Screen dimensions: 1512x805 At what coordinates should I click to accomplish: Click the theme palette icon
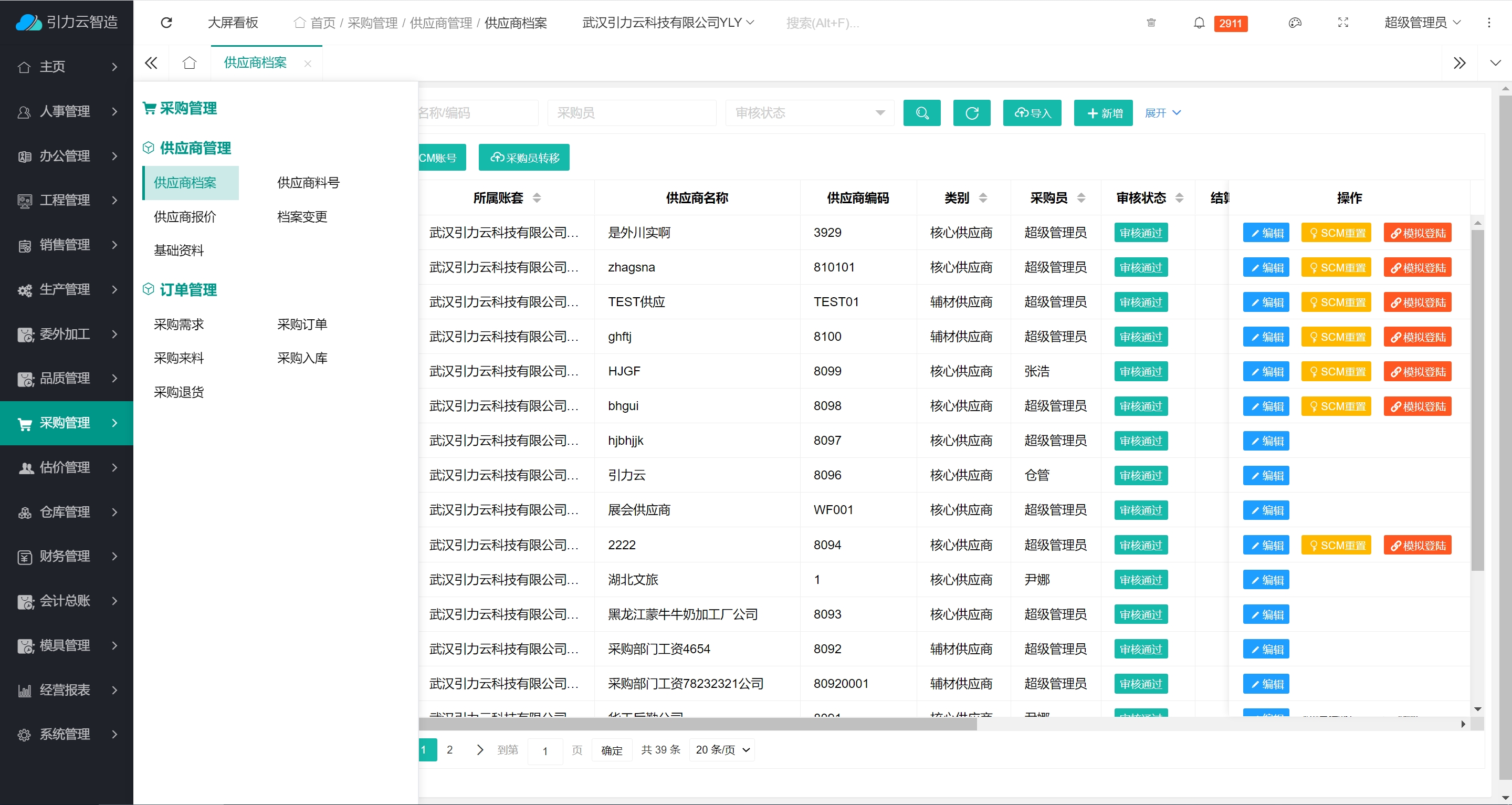(1295, 23)
